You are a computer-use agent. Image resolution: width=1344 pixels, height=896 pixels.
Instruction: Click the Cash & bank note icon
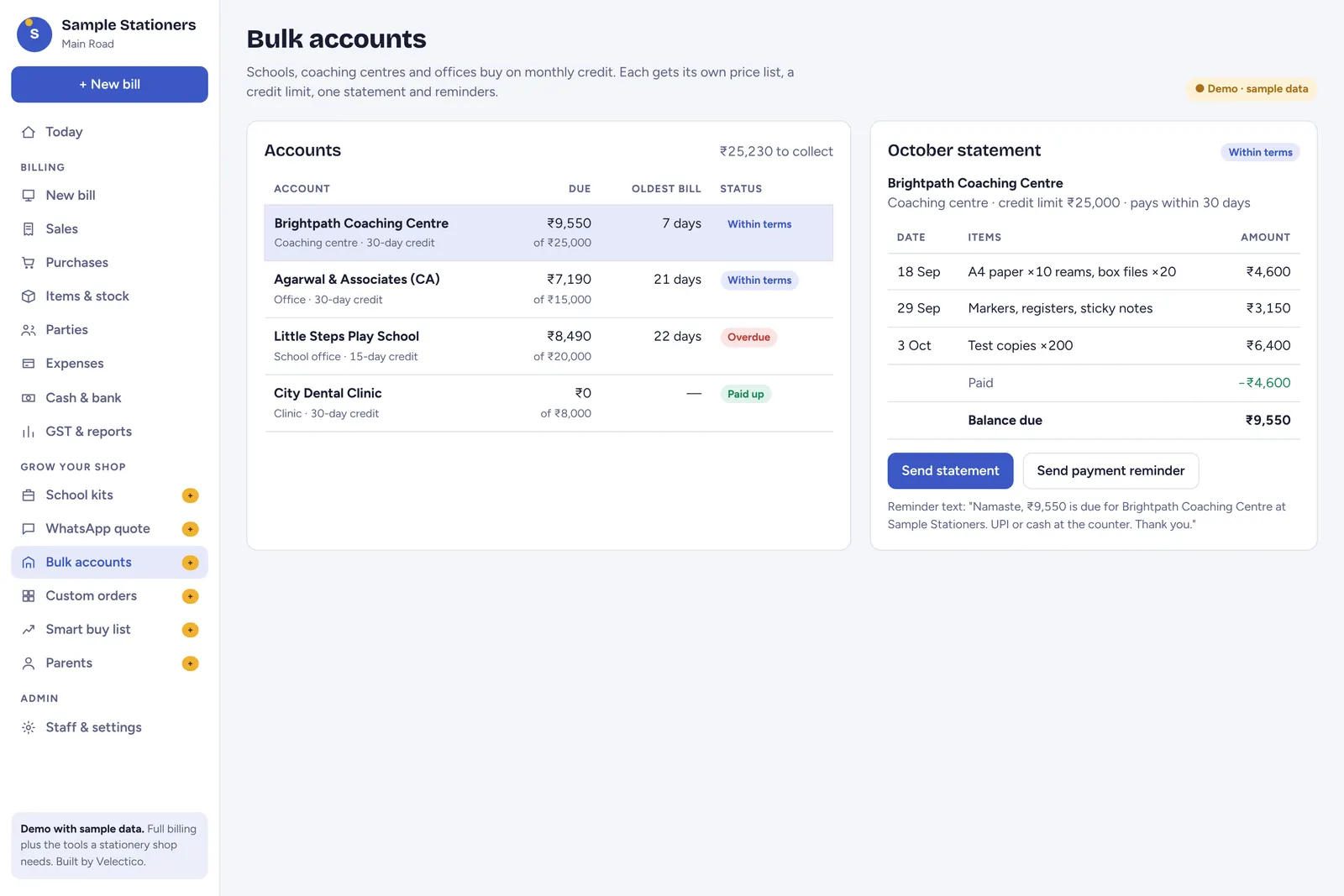(x=29, y=397)
